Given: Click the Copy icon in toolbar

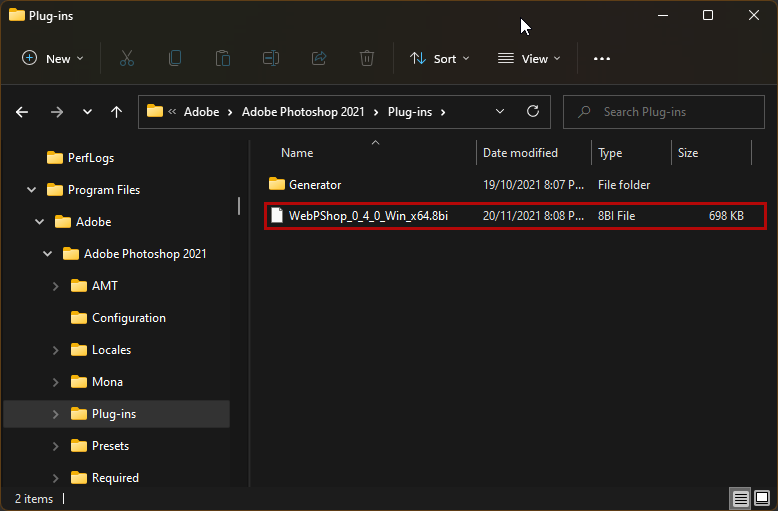Looking at the screenshot, I should (175, 59).
